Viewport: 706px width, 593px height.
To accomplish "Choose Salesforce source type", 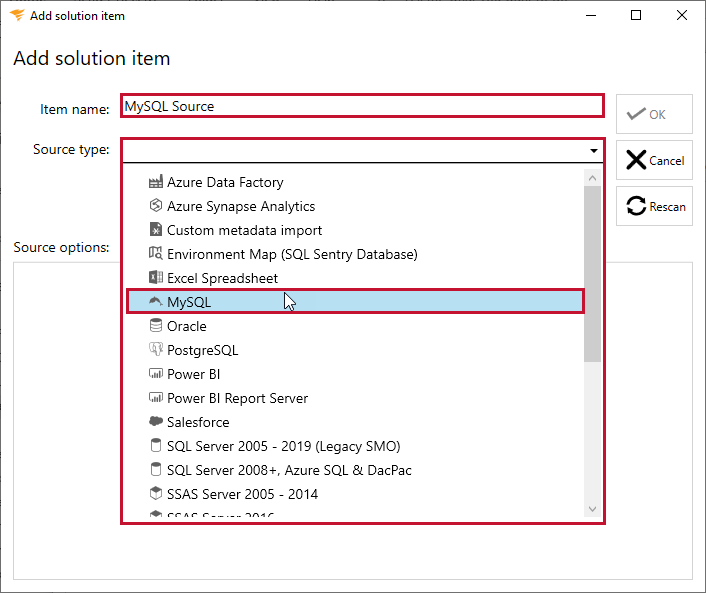I will coord(356,422).
